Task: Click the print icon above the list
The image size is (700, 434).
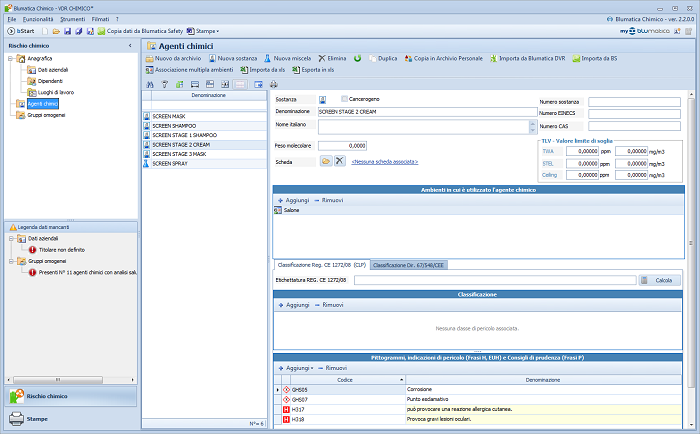Action: (x=273, y=84)
